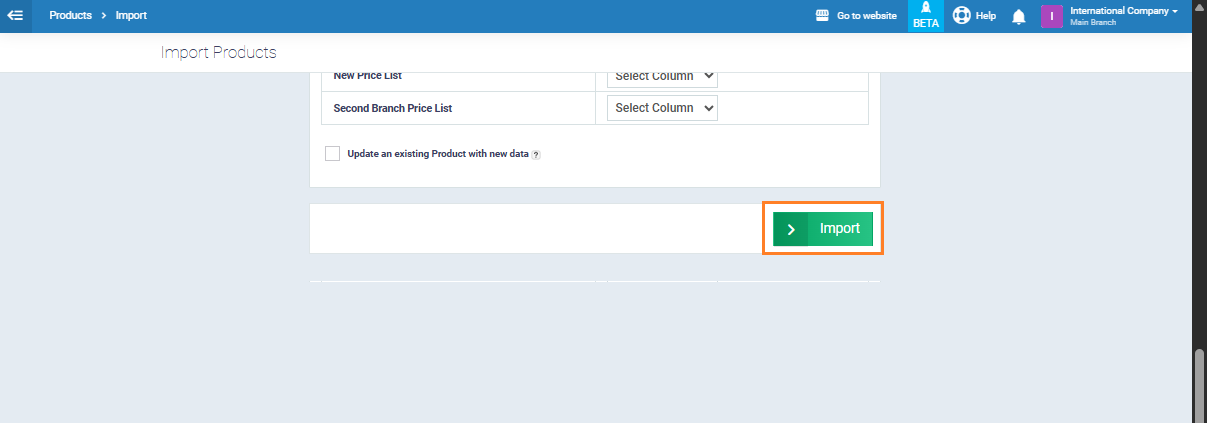The height and width of the screenshot is (423, 1207).
Task: Open the Second Branch Price List dropdown
Action: 662,108
